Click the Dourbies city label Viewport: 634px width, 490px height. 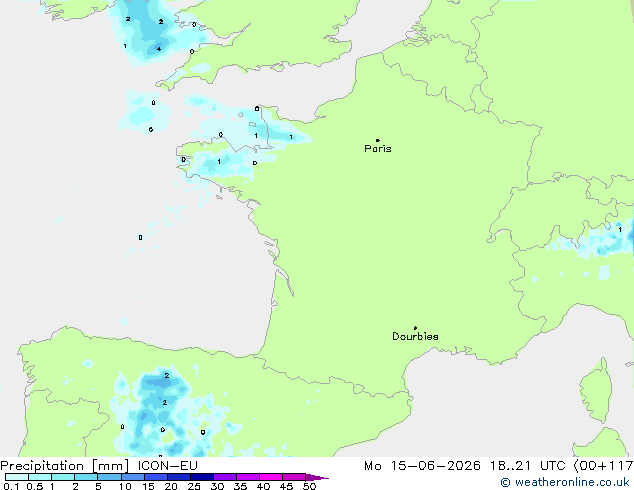(415, 336)
